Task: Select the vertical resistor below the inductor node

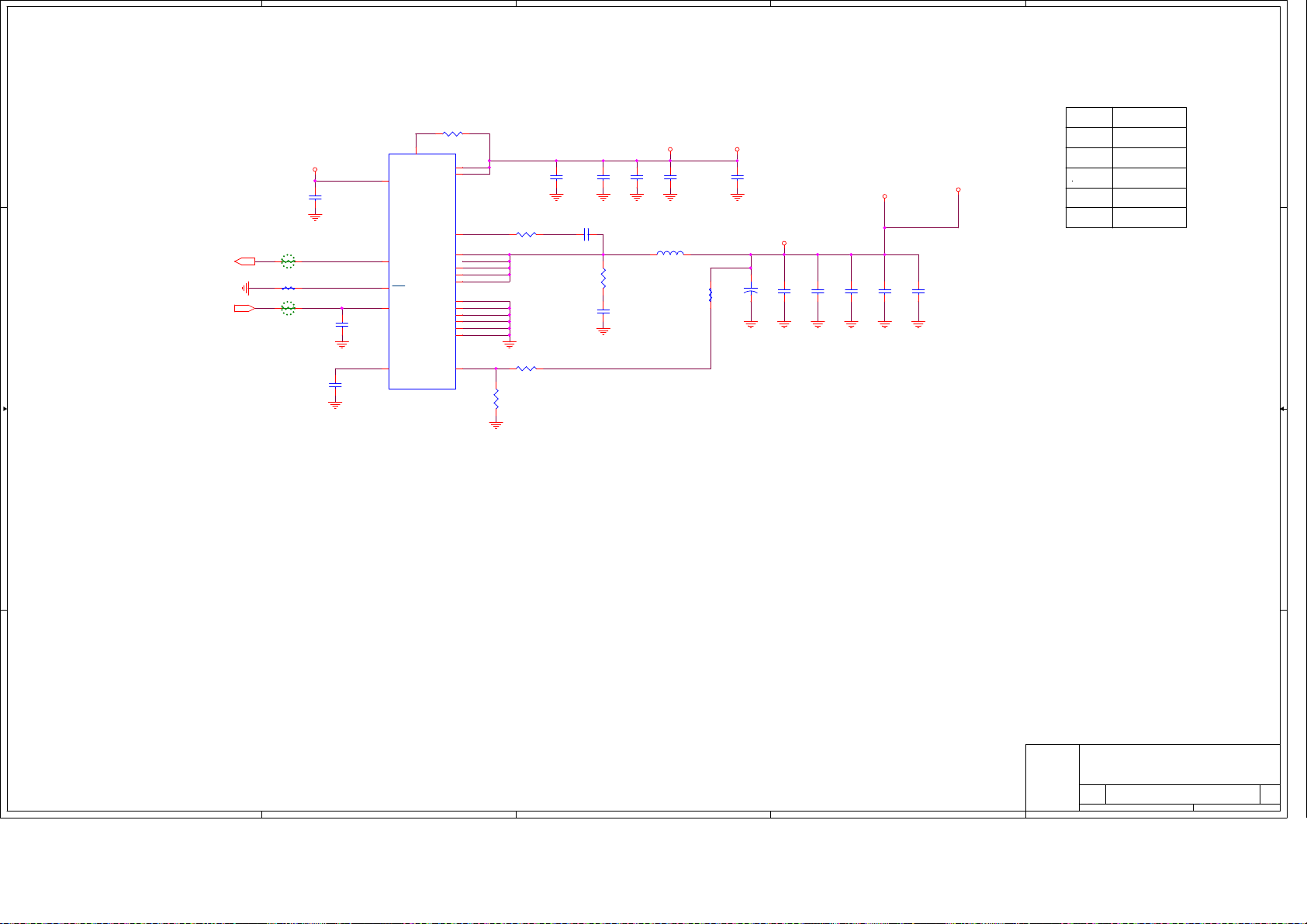Action: [603, 279]
